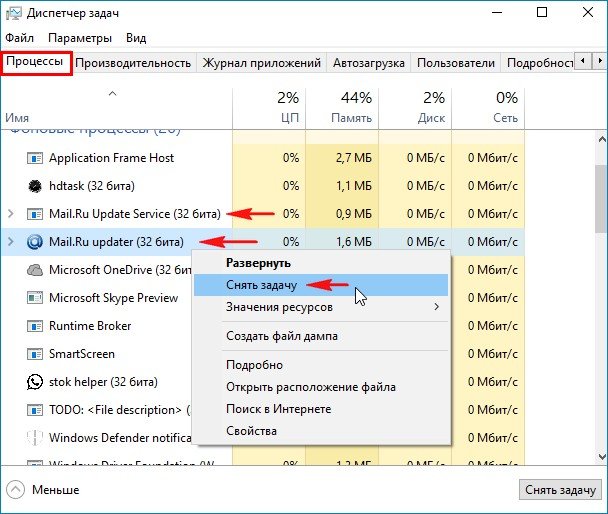Expand the Mail.Ru Update Service row

click(x=11, y=214)
